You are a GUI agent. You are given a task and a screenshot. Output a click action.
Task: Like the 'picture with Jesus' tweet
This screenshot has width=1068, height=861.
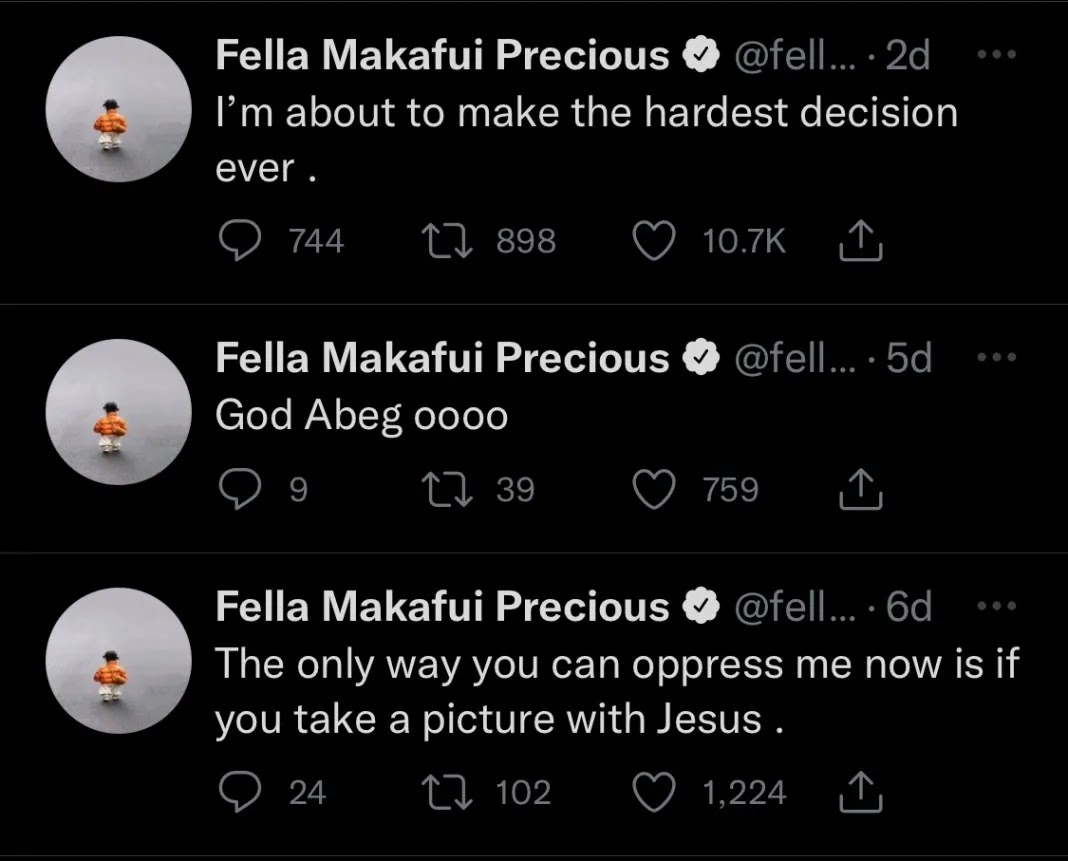click(655, 793)
